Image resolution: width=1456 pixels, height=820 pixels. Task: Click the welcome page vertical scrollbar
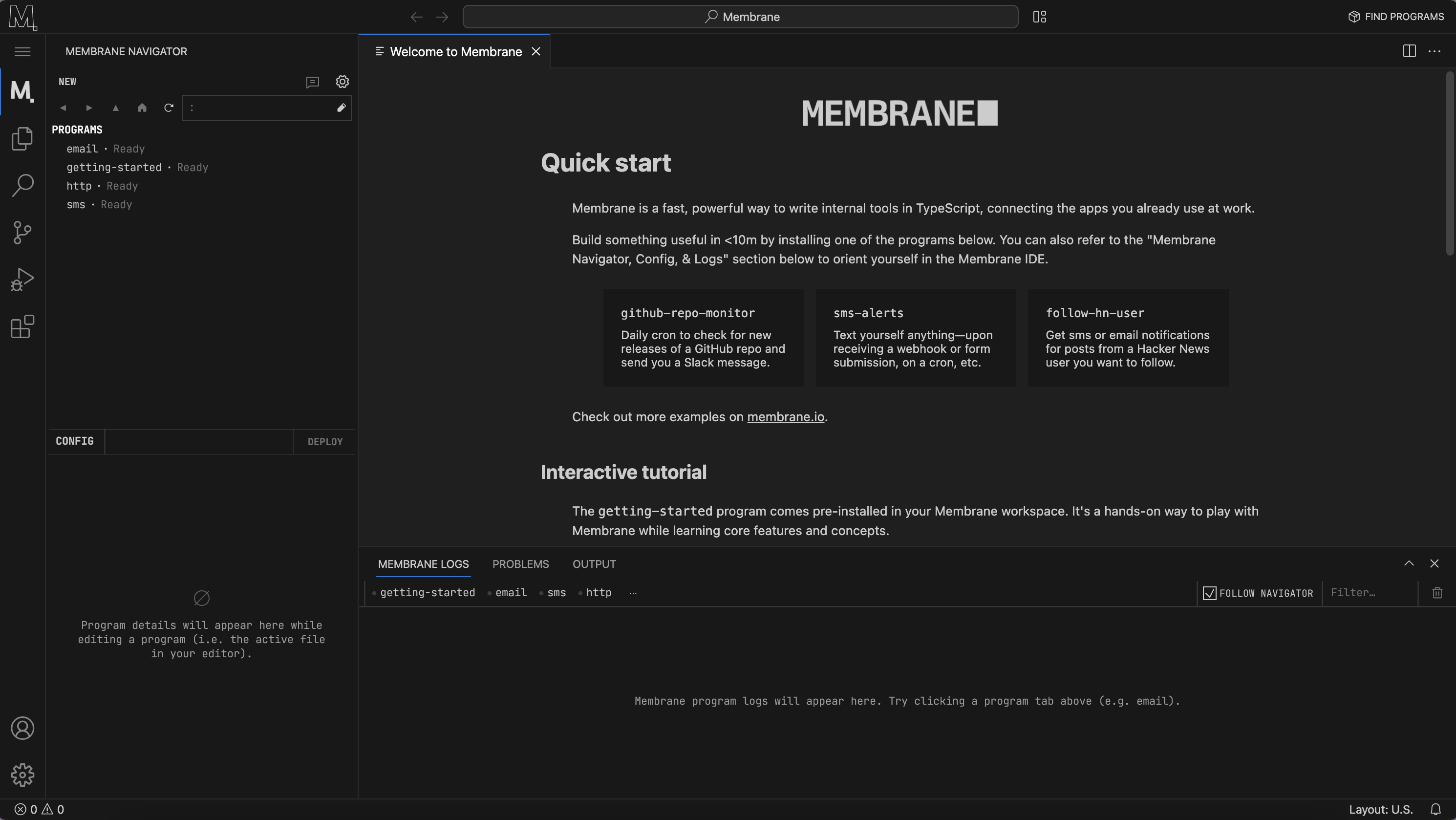click(1450, 163)
